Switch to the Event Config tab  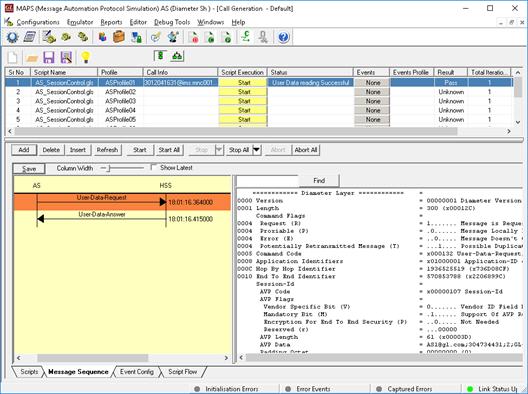click(136, 372)
